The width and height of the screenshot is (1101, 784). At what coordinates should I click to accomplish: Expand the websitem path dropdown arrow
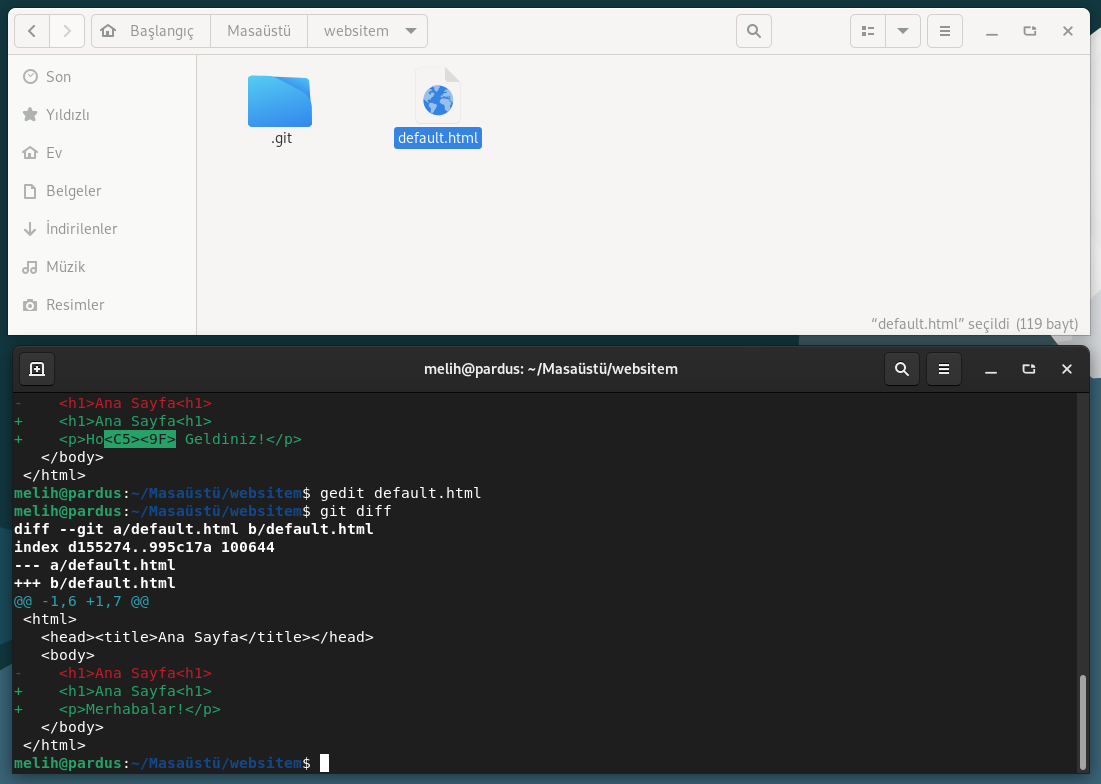[x=411, y=31]
